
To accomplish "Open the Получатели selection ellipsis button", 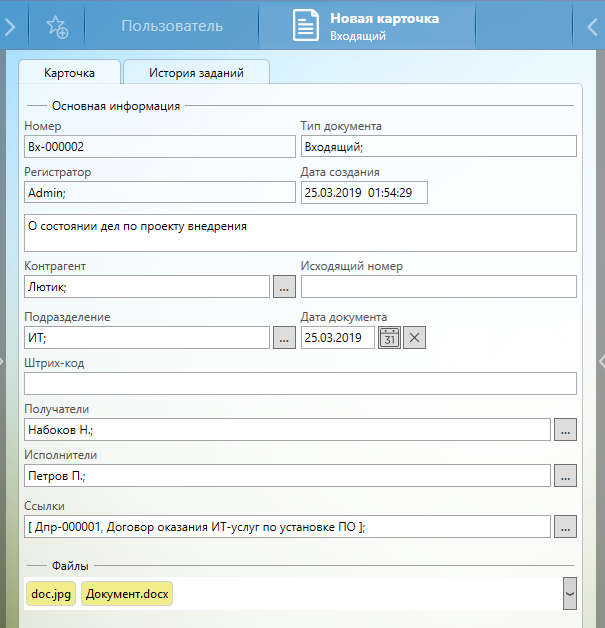I will pyautogui.click(x=566, y=430).
